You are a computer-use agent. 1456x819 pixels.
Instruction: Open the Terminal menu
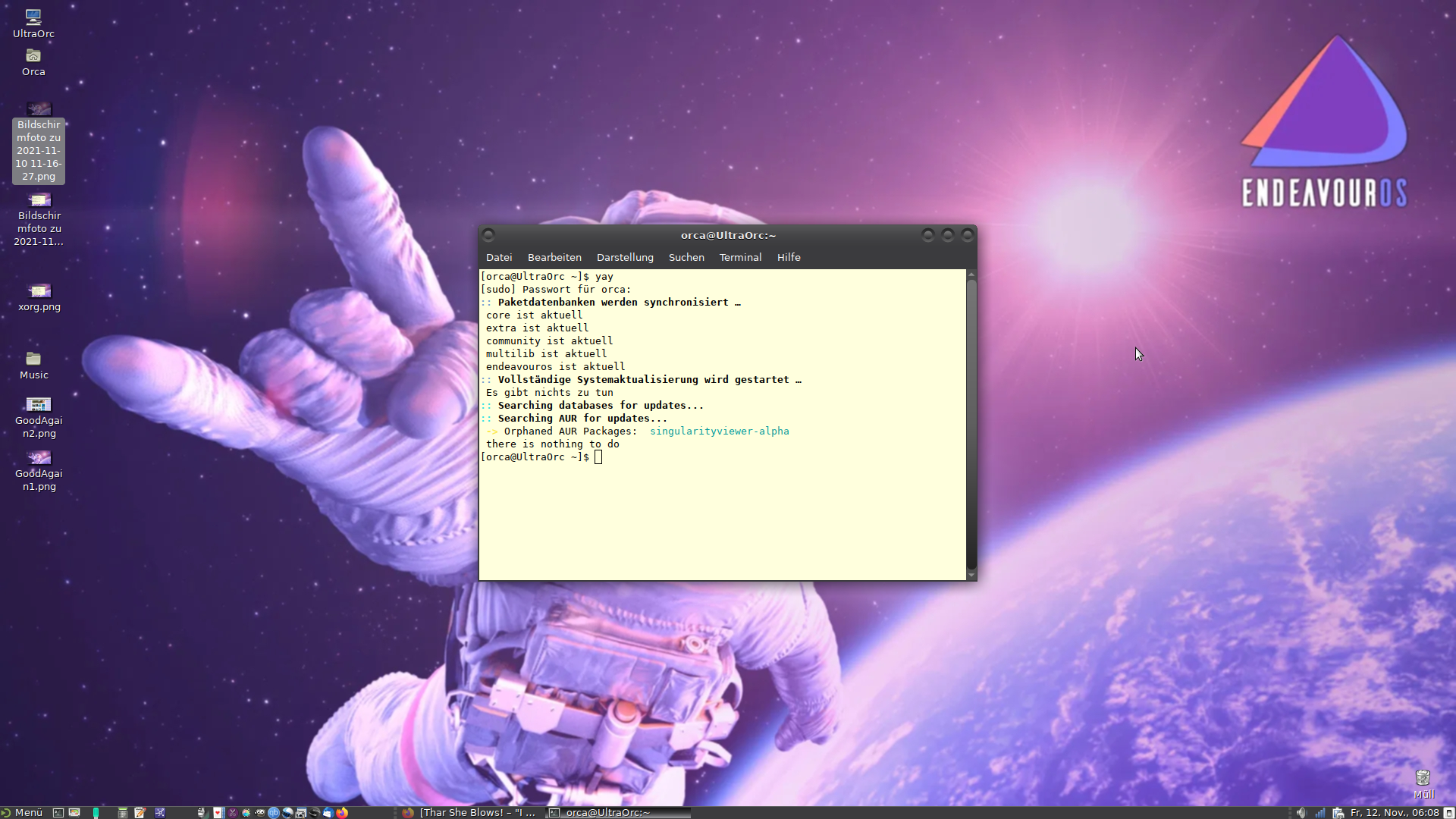[x=740, y=257]
